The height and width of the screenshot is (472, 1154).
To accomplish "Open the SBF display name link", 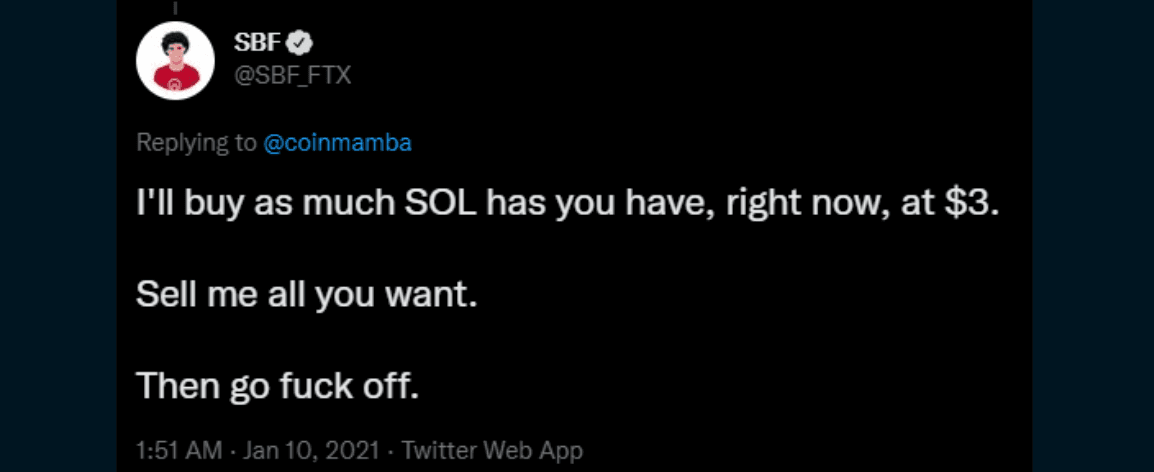I will point(259,42).
